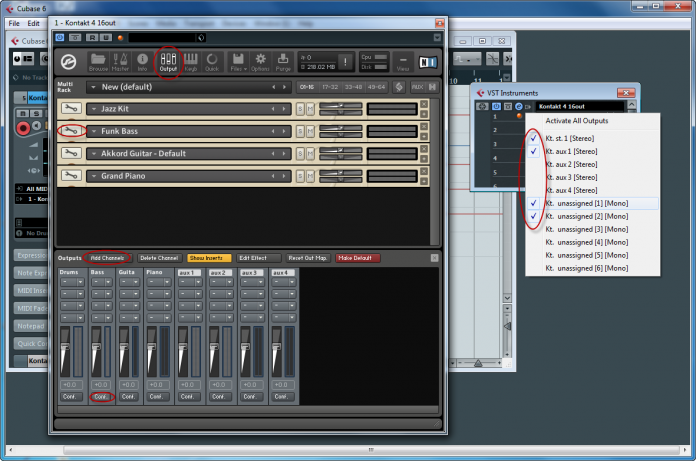Open the Grand Piano wrench editor
Screen dimensions: 696x461
tap(71, 175)
